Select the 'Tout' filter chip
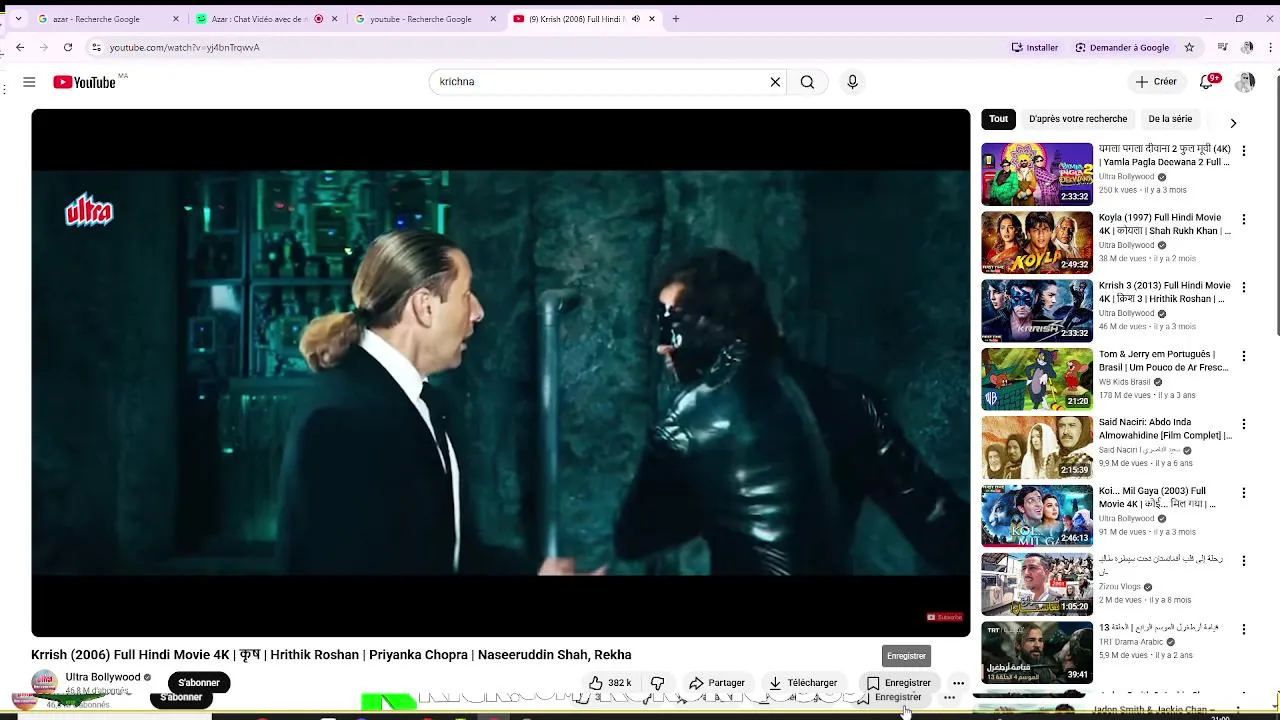Screen dimensions: 1280x720 [x=999, y=119]
